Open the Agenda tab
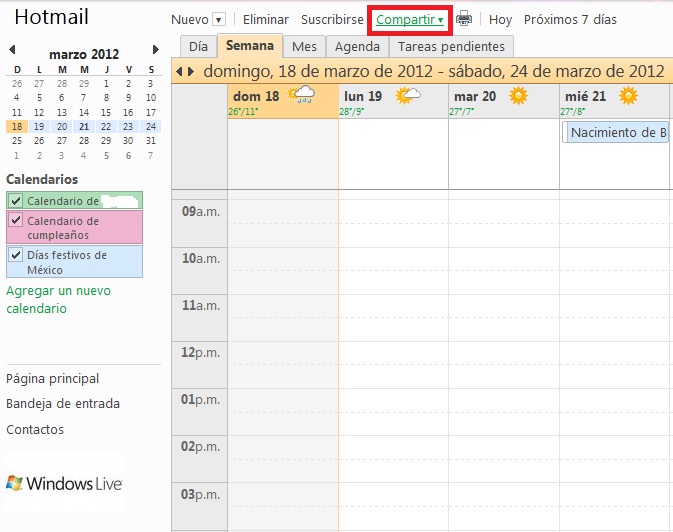The height and width of the screenshot is (532, 673). [x=358, y=46]
